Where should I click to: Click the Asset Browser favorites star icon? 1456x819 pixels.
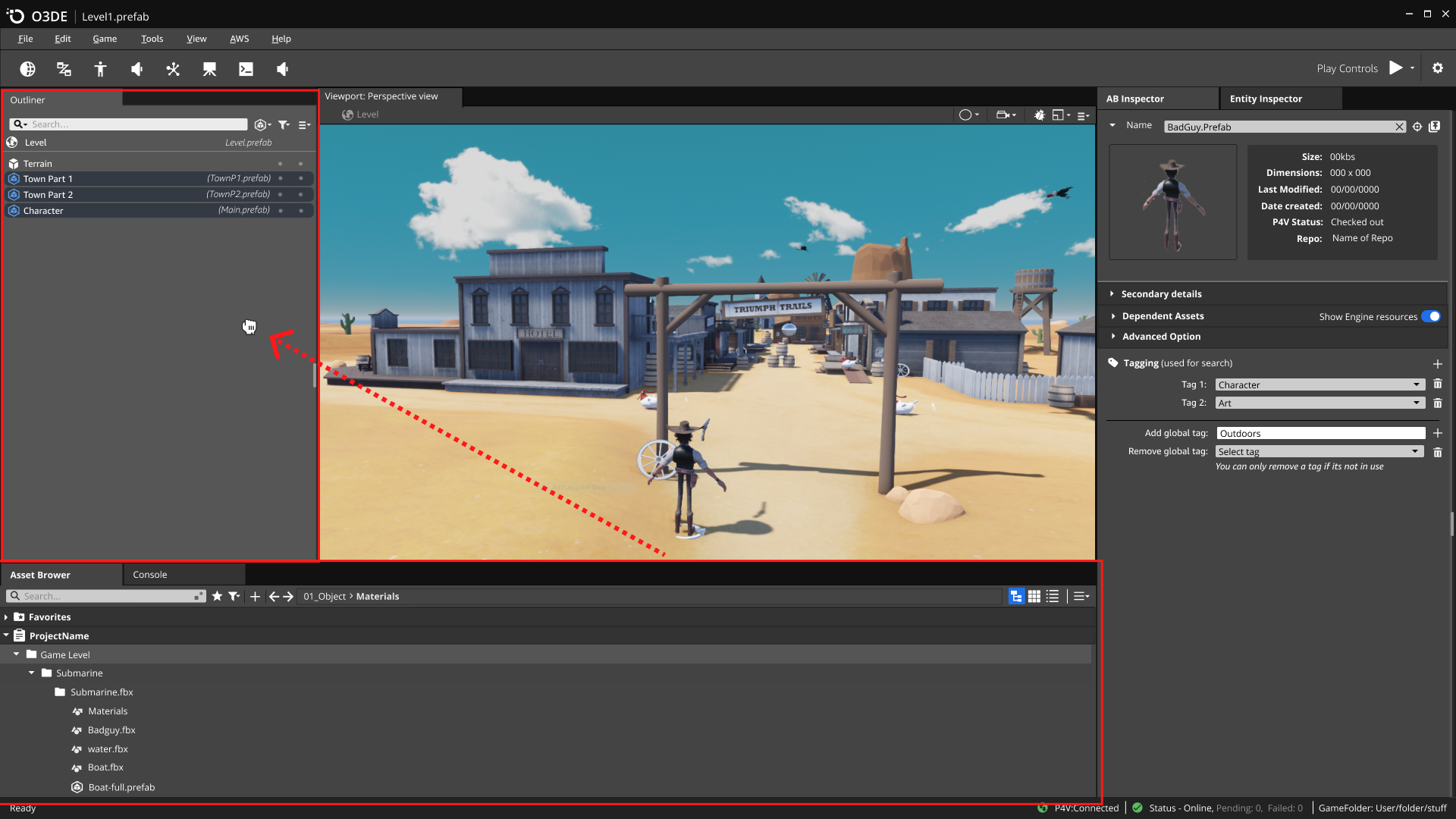click(x=217, y=596)
